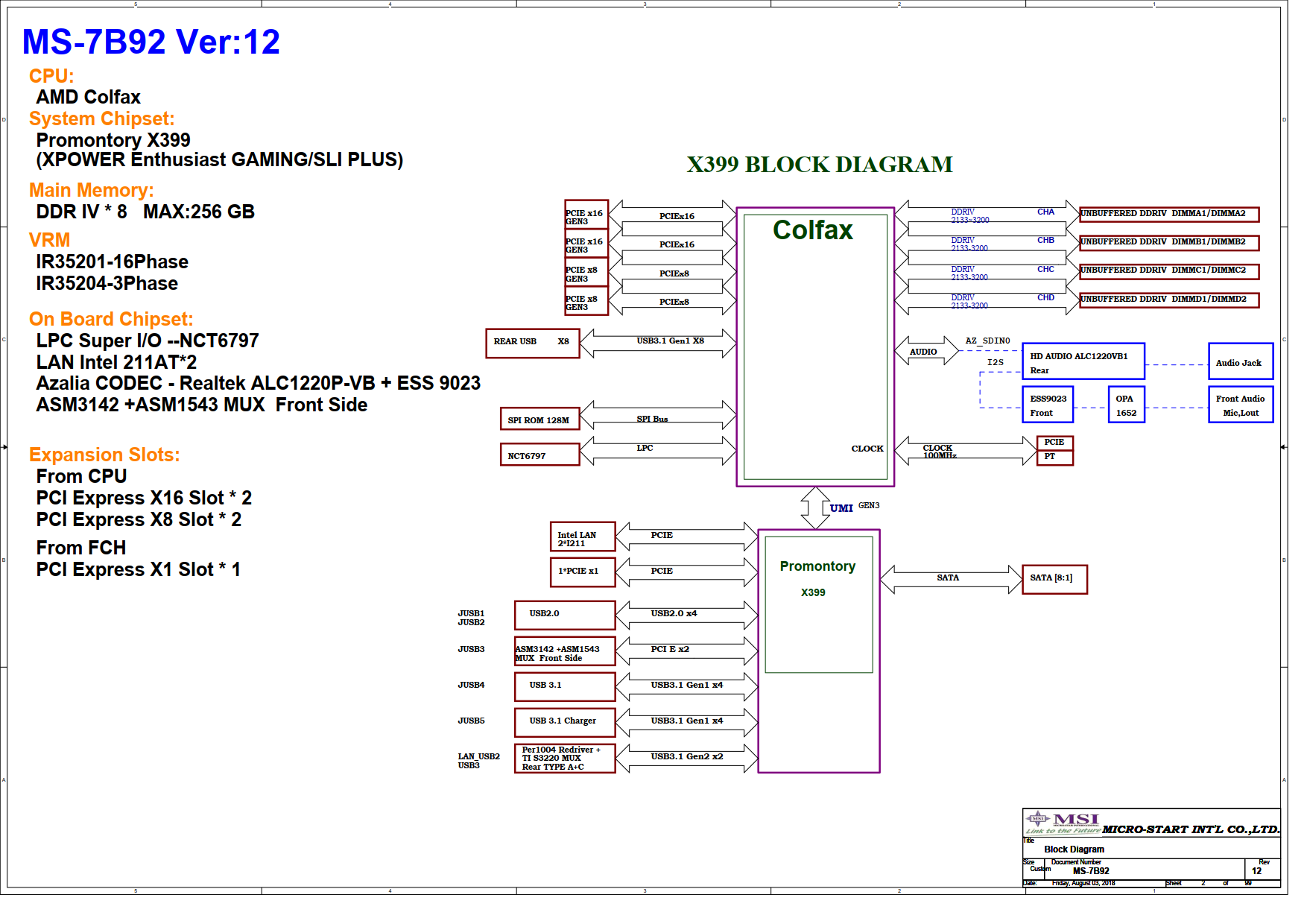Screen dimensions: 1307x924
Task: Click the CHA memory channel label
Action: (1045, 212)
